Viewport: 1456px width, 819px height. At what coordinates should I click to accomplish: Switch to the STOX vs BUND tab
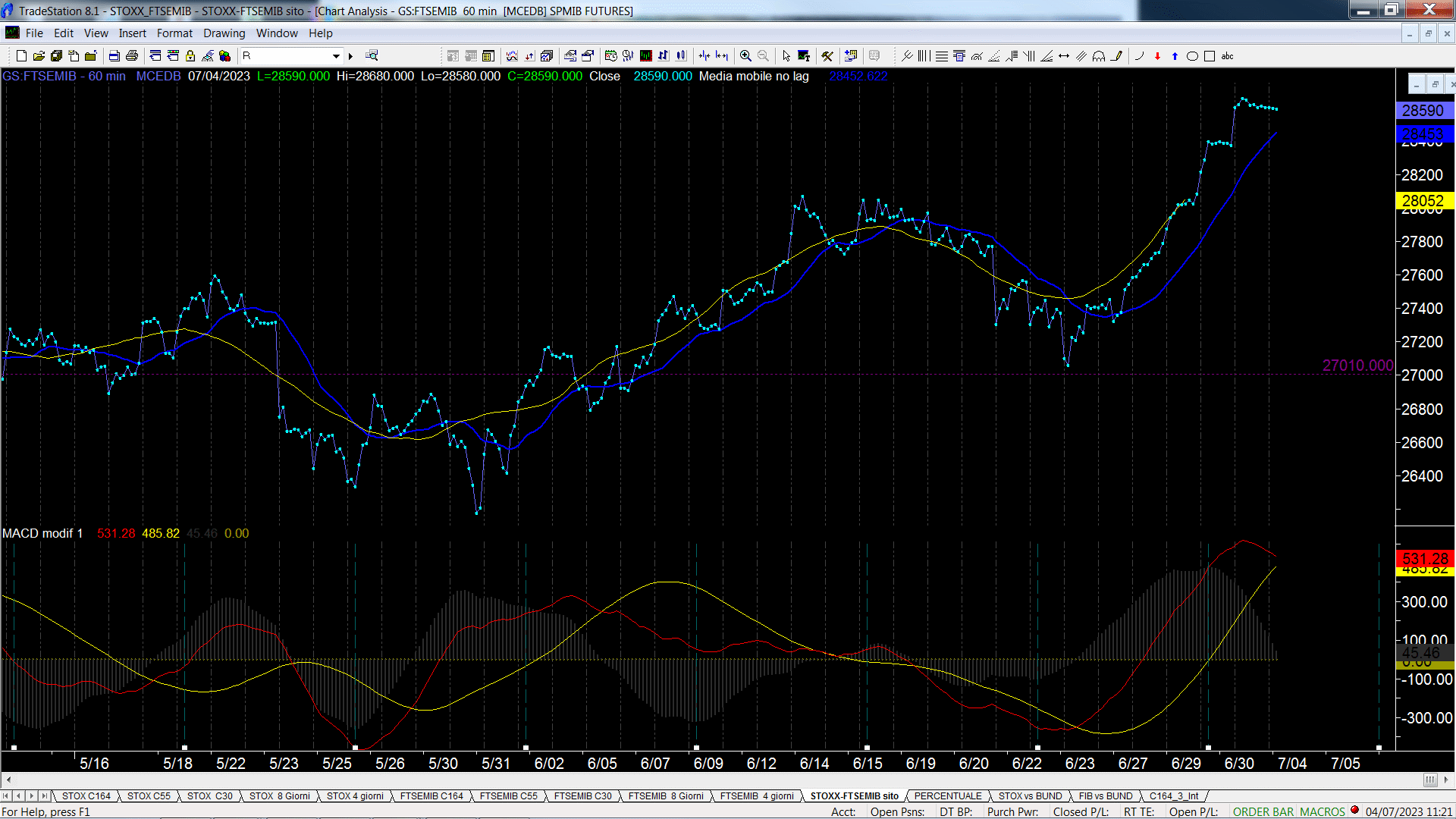click(x=1030, y=796)
